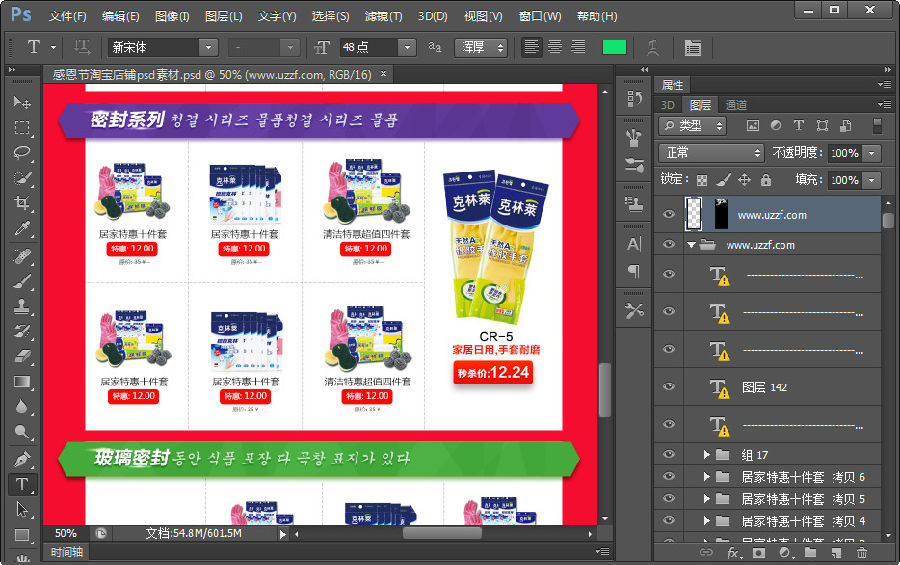
Task: Select the Blur tool
Action: pyautogui.click(x=22, y=408)
